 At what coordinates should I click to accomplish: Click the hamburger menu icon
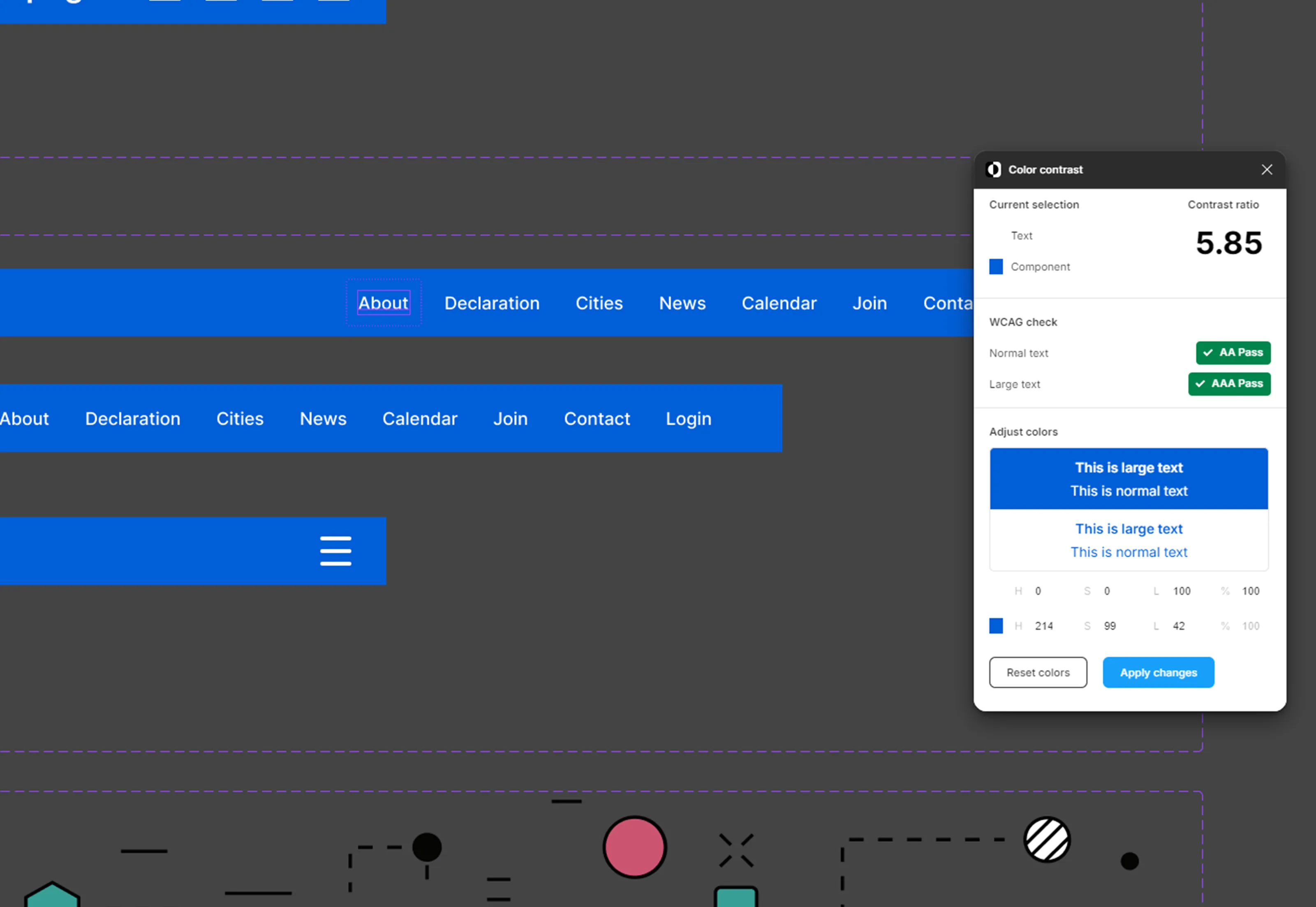click(x=335, y=551)
